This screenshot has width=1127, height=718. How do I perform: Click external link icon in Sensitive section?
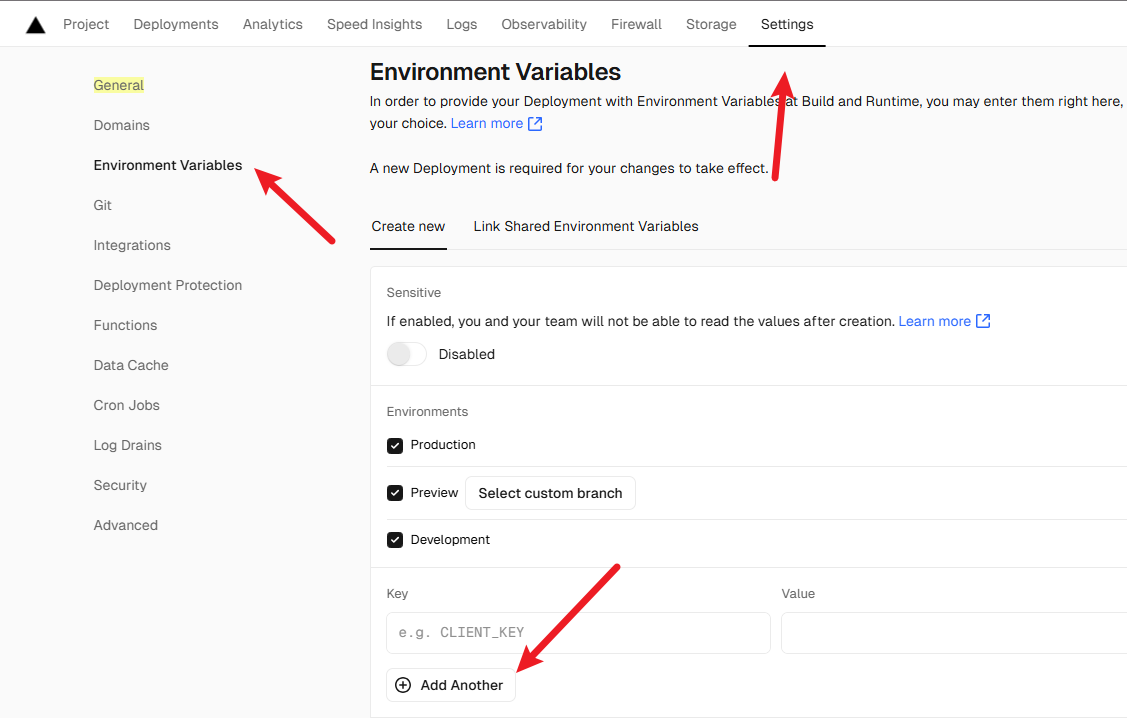click(x=983, y=321)
